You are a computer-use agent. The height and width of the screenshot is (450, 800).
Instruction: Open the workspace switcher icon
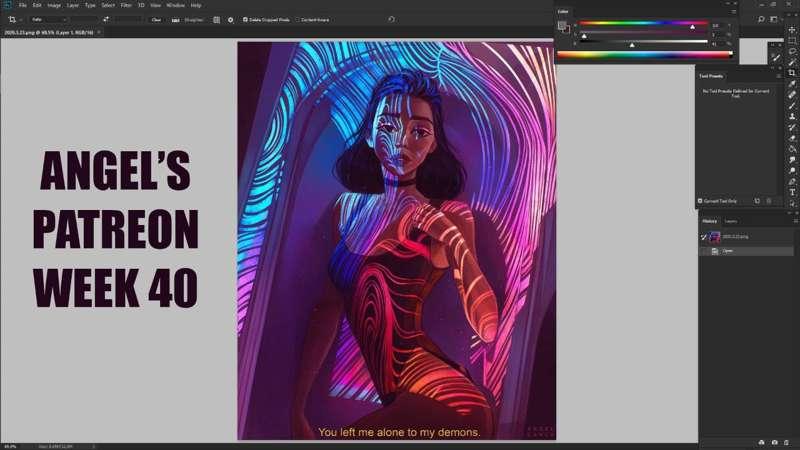[x=774, y=19]
